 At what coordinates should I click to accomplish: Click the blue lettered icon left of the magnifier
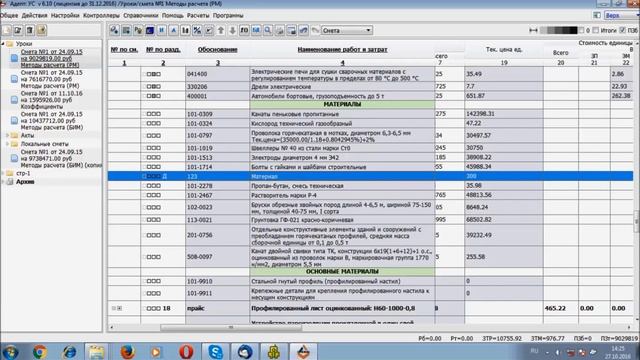click(256, 30)
